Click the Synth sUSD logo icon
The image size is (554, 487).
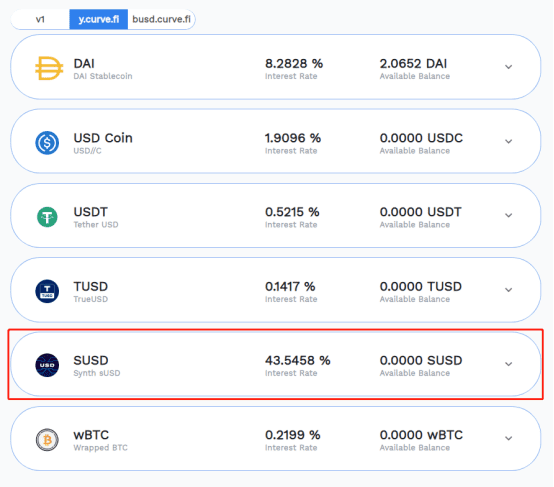47,365
